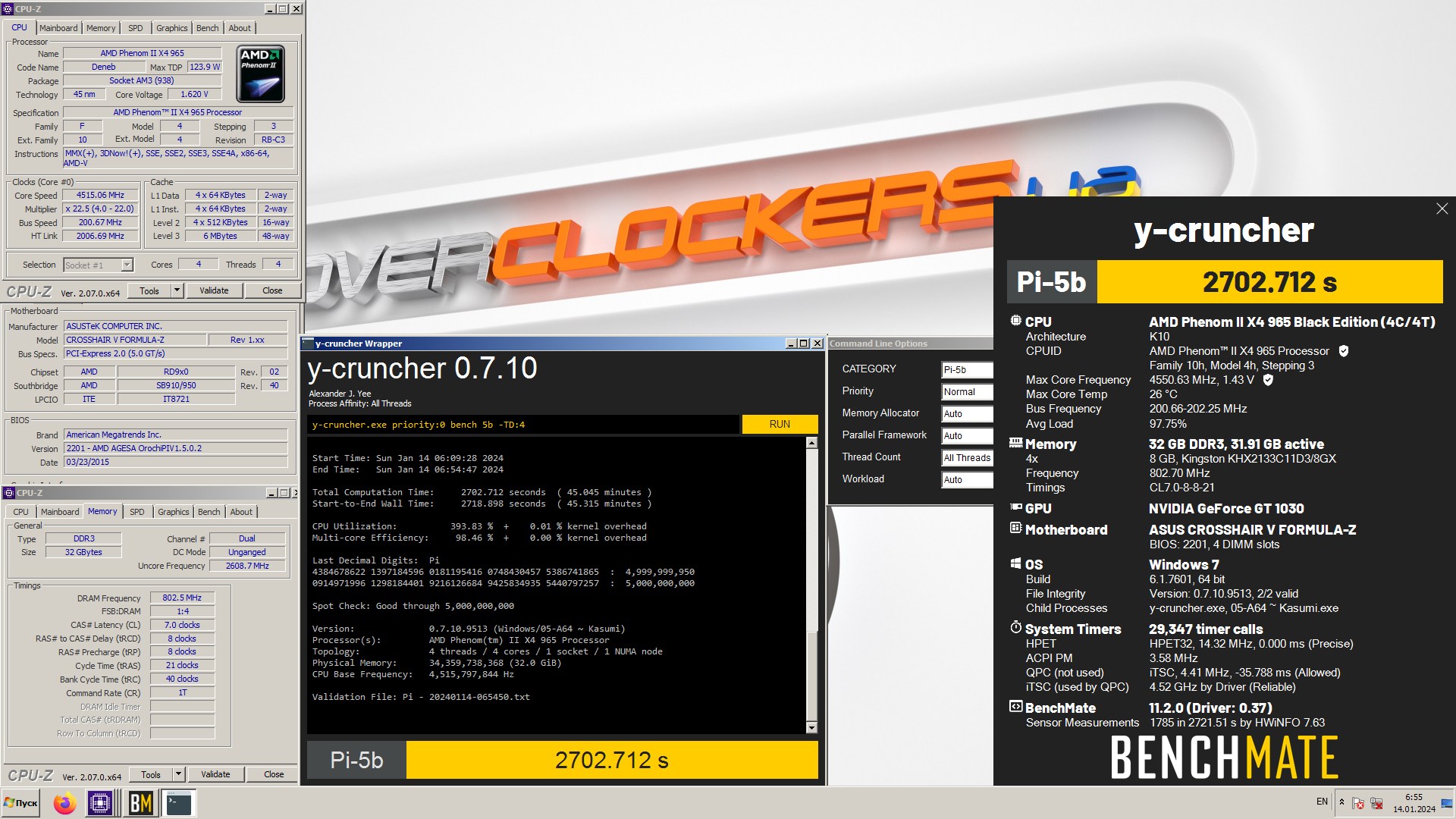This screenshot has height=819, width=1456.
Task: Click the GPU card icon in BenchMate panel
Action: point(1015,507)
